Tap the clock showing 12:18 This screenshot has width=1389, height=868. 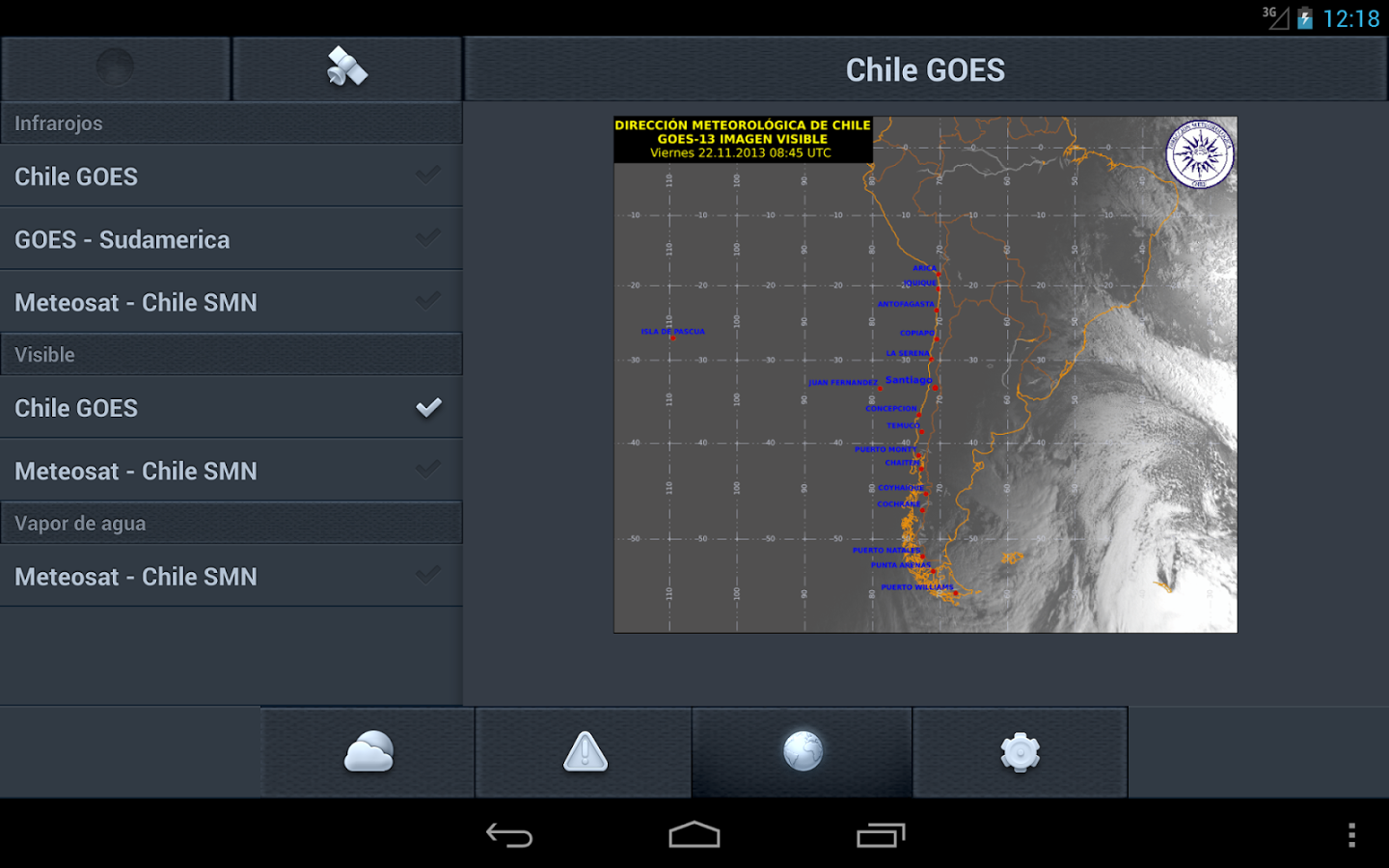[x=1351, y=18]
